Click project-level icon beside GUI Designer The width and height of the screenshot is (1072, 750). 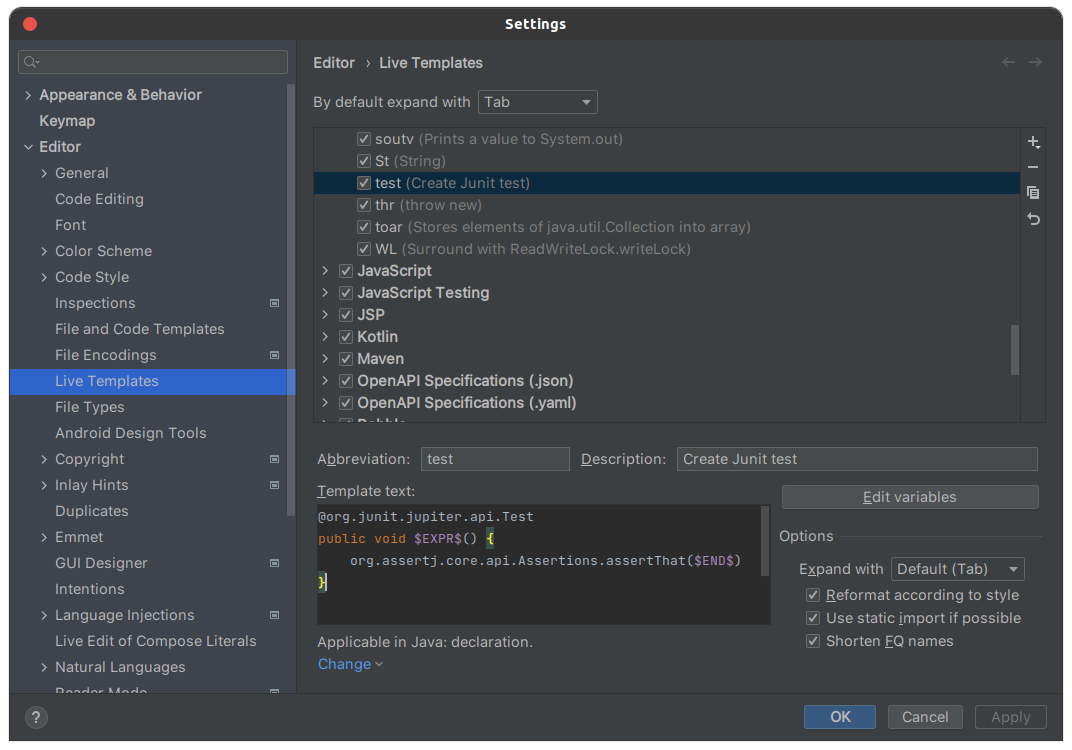(274, 563)
